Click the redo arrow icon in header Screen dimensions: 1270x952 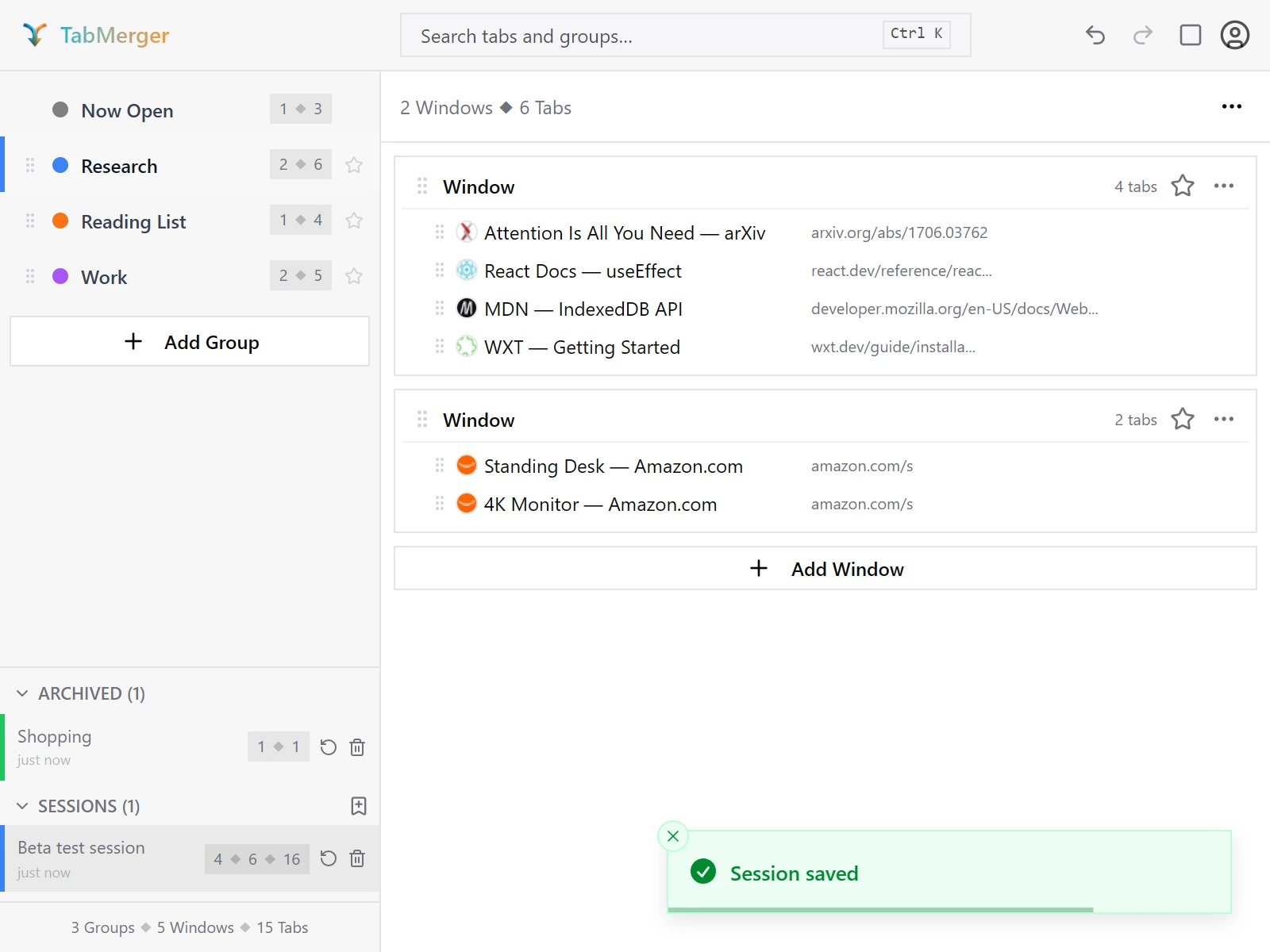click(x=1143, y=35)
